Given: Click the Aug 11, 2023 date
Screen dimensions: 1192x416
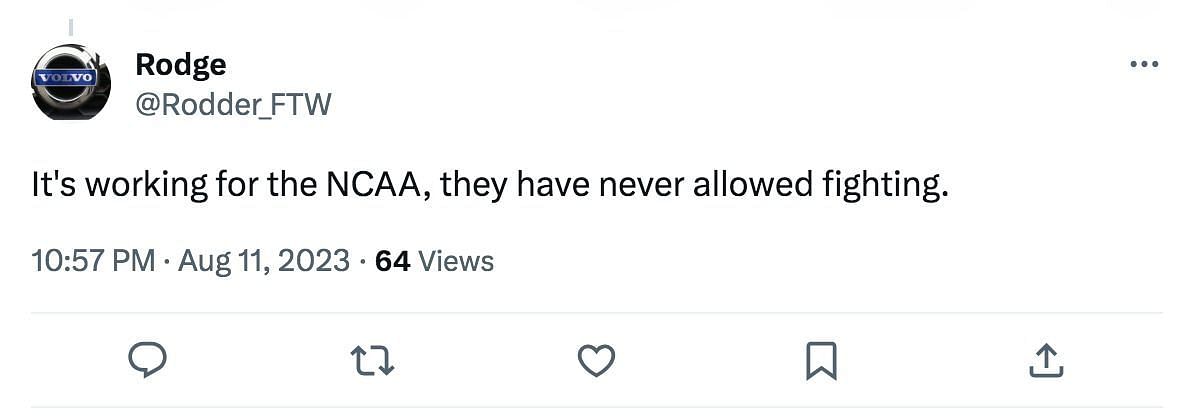Looking at the screenshot, I should (264, 261).
